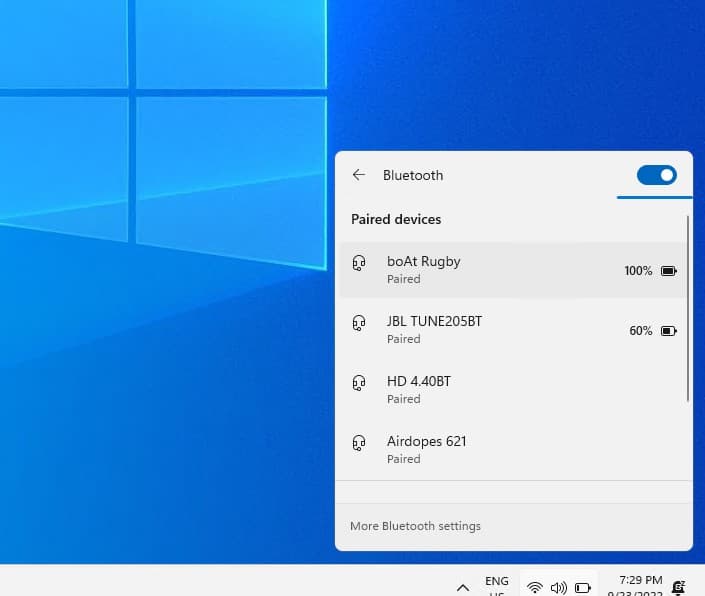Screen dimensions: 705x596
Task: Open the notification center icon
Action: [x=679, y=587]
